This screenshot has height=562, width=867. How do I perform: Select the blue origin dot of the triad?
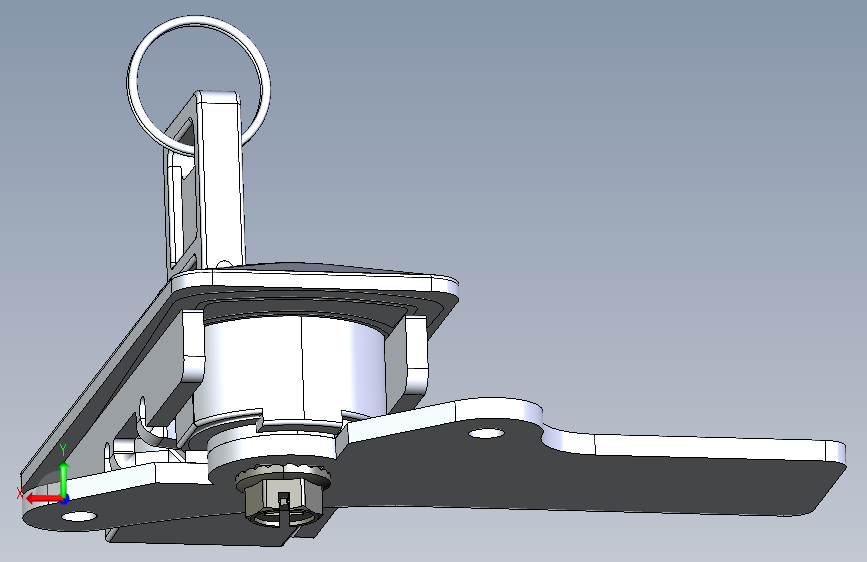64,499
